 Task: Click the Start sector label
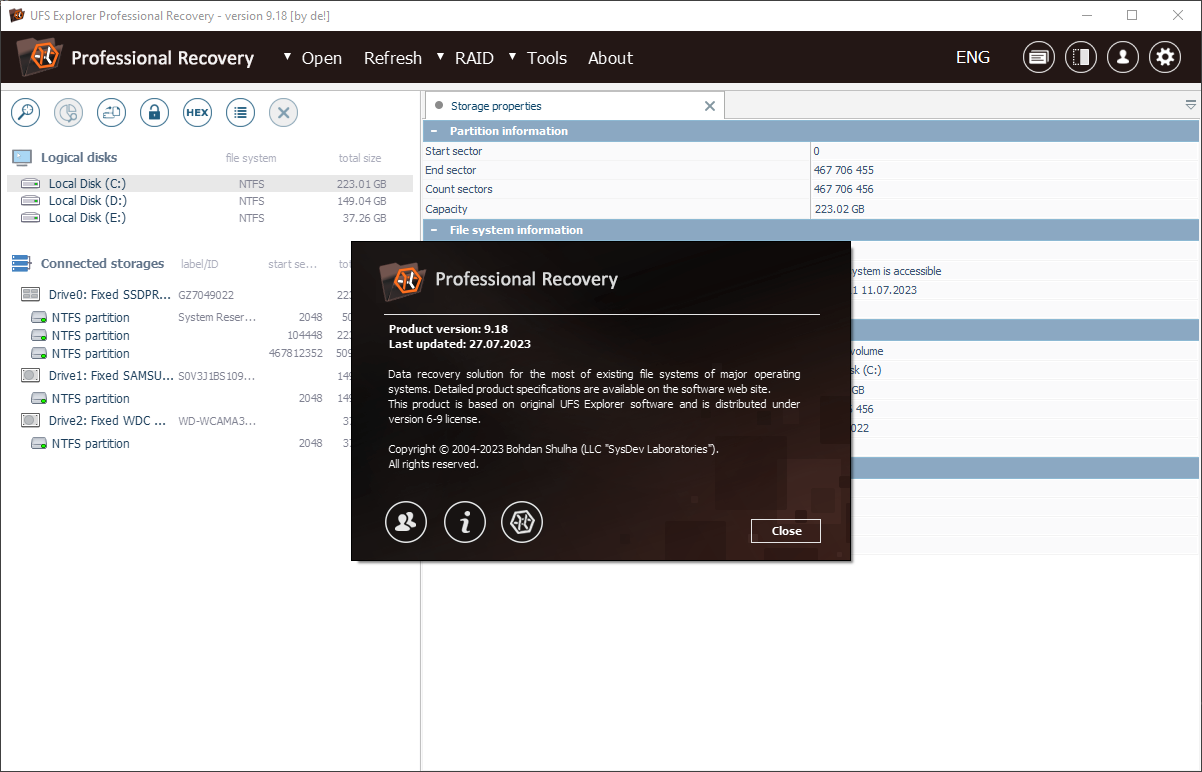454,151
